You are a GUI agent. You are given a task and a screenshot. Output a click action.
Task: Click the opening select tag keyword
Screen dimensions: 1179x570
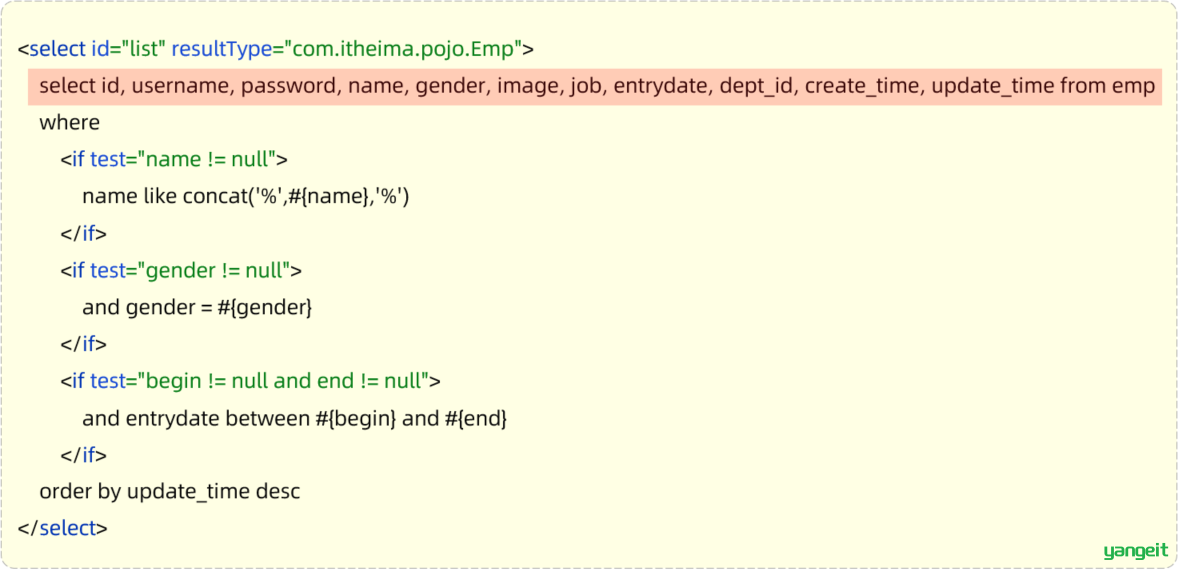point(57,50)
